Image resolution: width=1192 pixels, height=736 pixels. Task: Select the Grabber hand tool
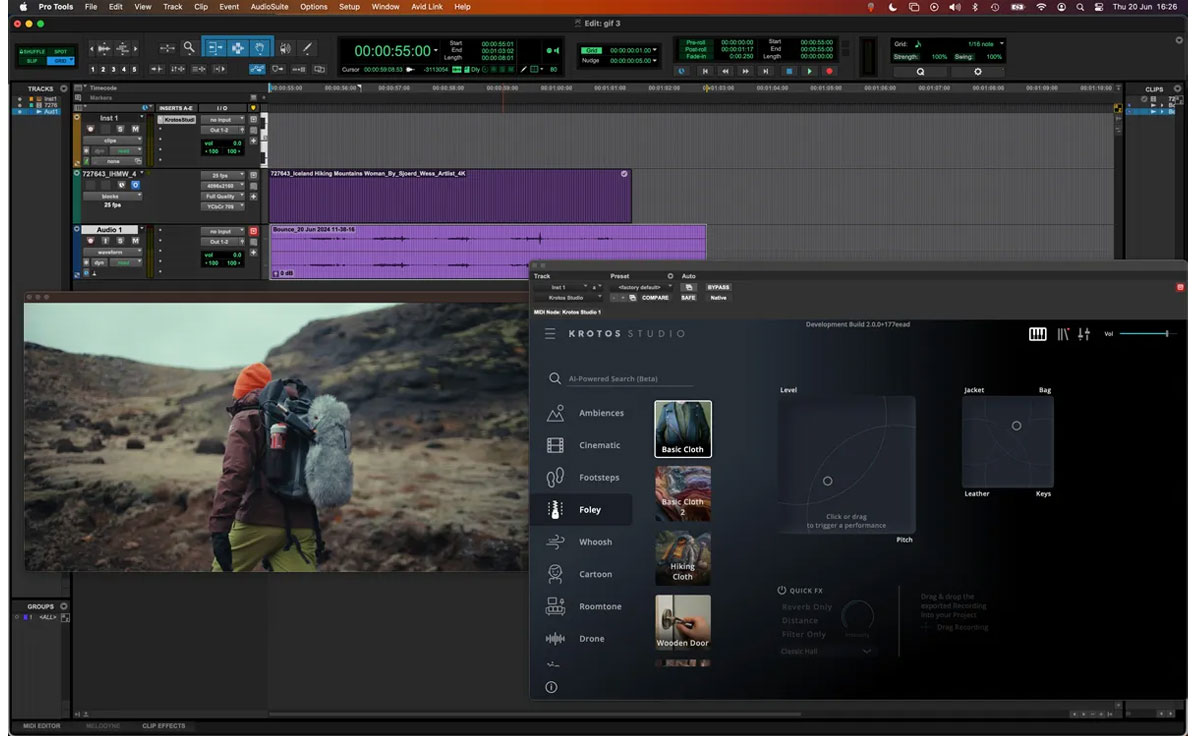click(260, 48)
